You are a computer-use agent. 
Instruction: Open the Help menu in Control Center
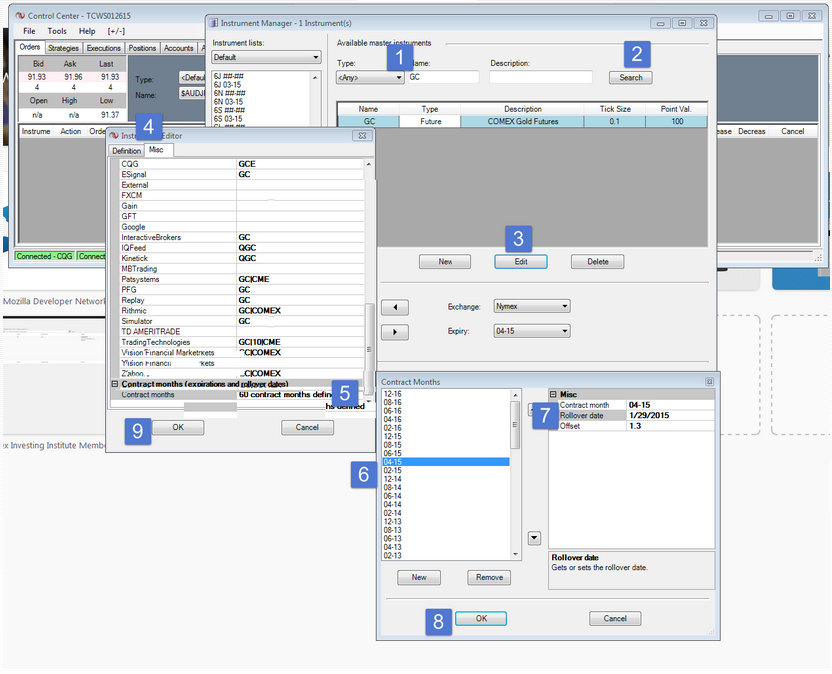(87, 31)
